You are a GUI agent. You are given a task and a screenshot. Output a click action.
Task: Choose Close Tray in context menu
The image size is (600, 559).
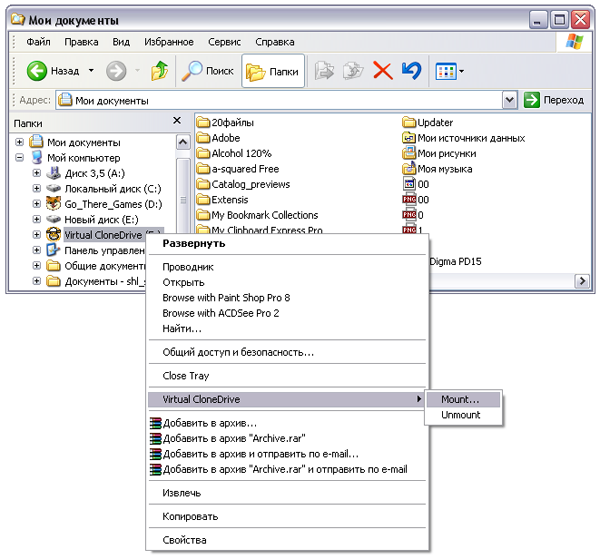287,376
